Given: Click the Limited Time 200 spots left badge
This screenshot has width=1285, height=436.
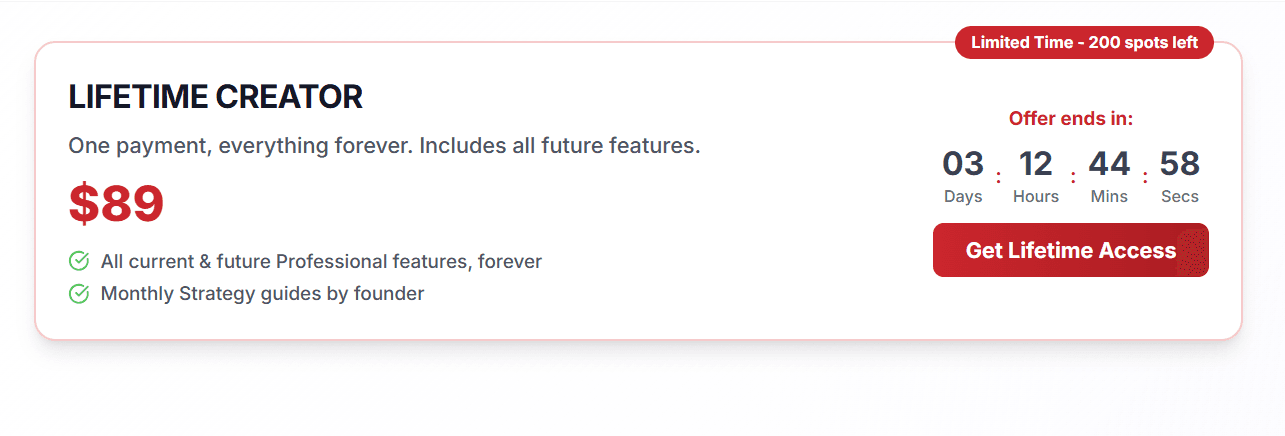Looking at the screenshot, I should coord(1084,43).
